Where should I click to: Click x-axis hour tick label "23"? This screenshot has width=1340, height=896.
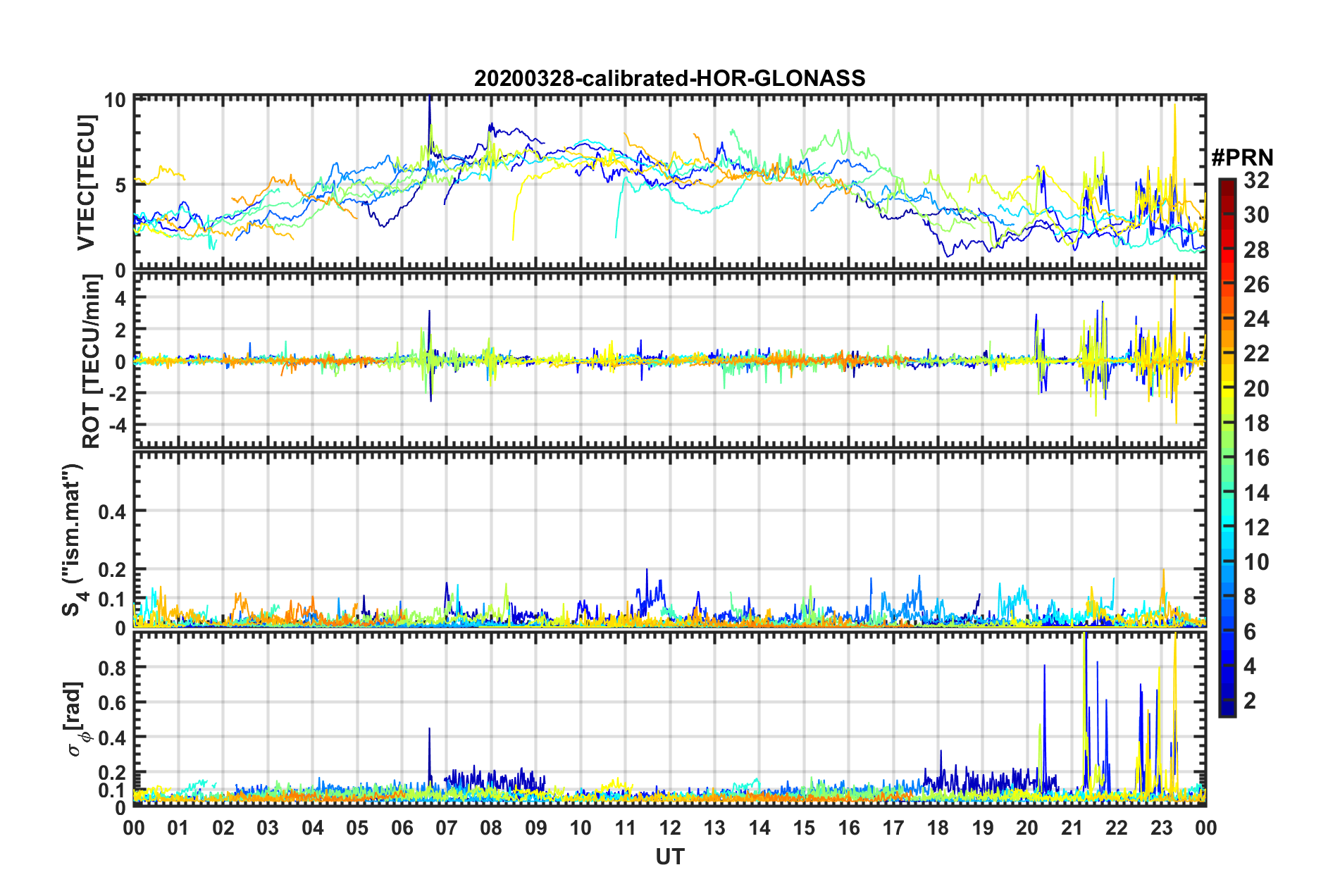(1162, 828)
